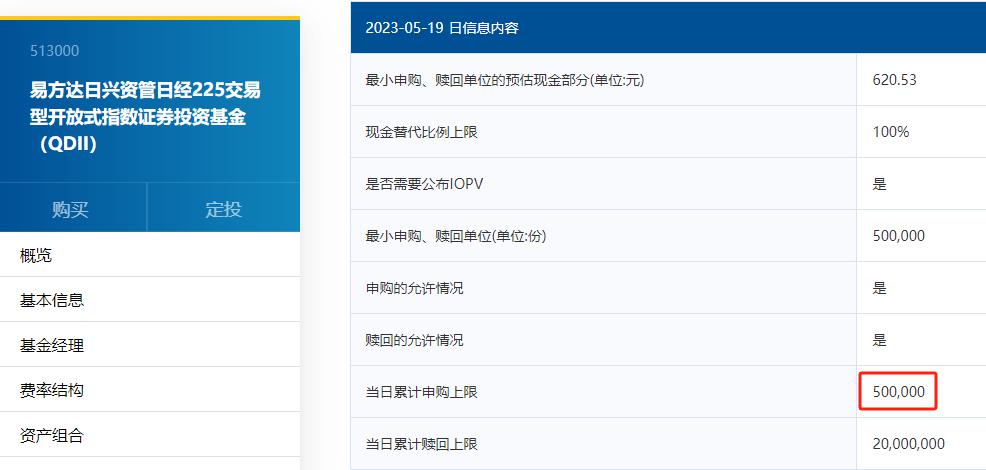The height and width of the screenshot is (470, 986).
Task: Click the estimated cash value 620.53
Action: (894, 80)
